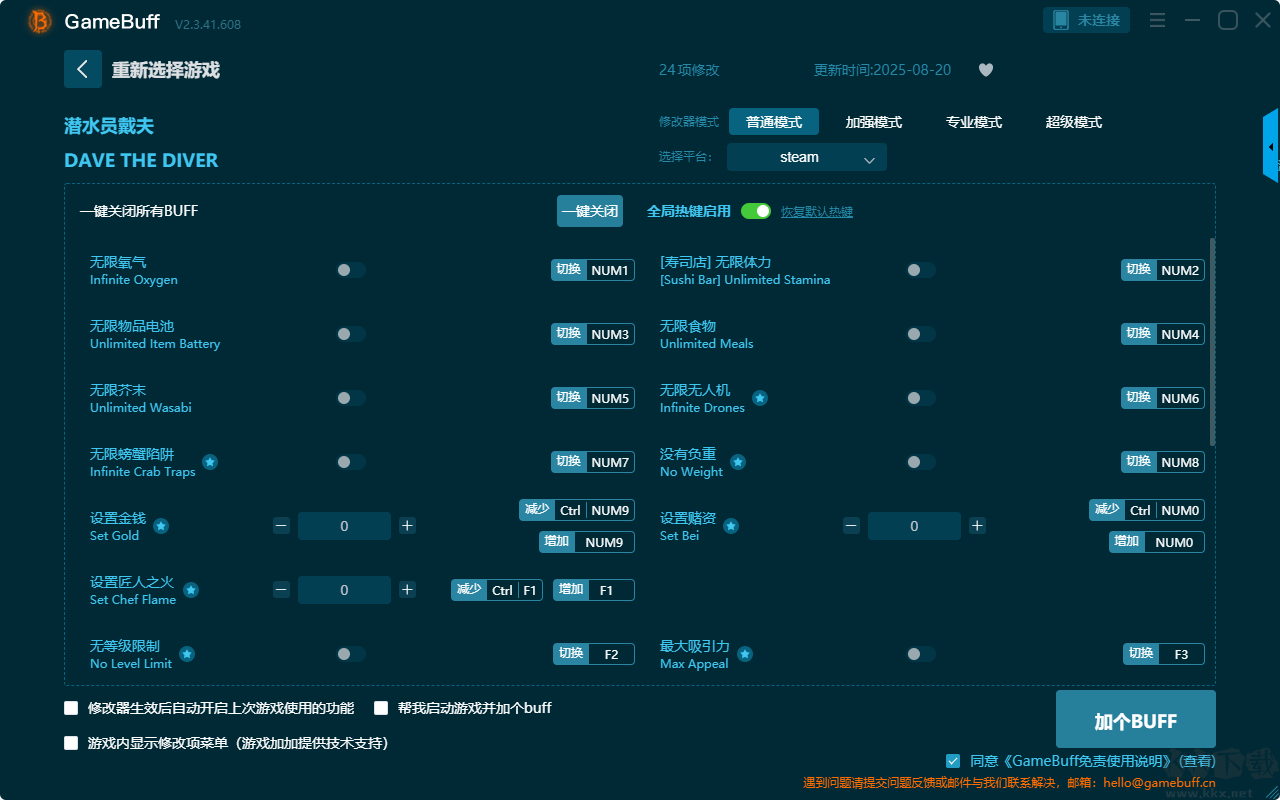Click star badge next to No Weight
Viewport: 1280px width, 800px height.
pos(738,462)
